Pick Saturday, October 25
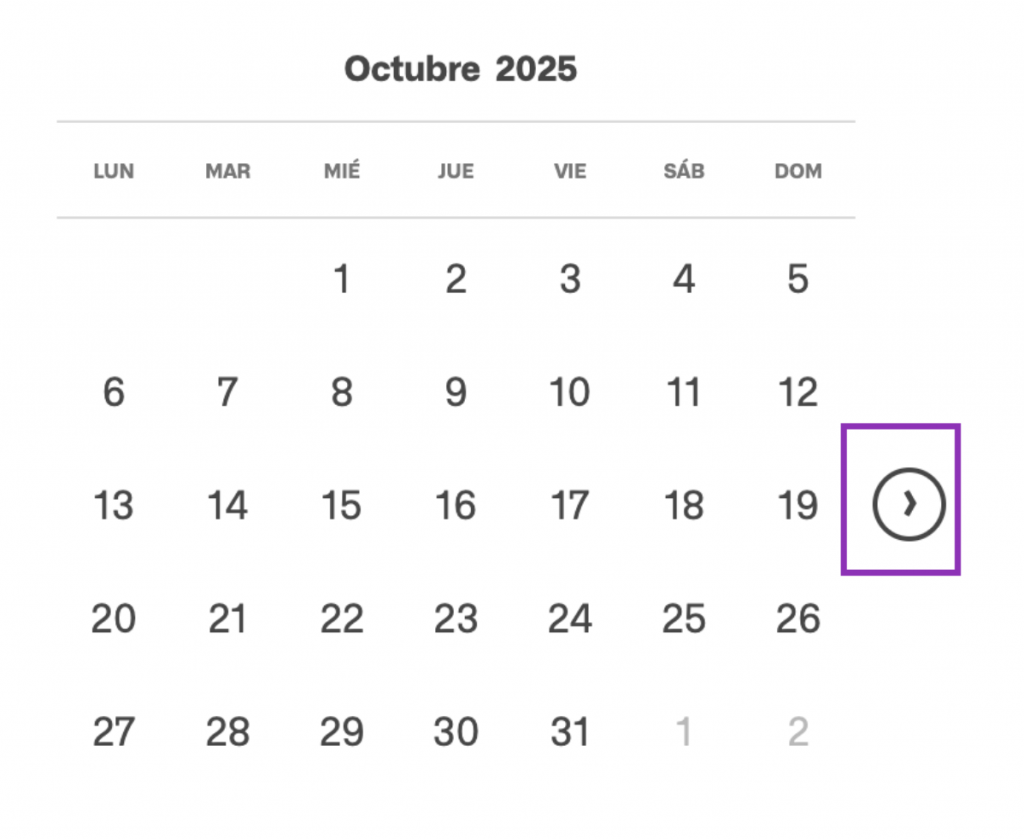This screenshot has width=1024, height=839. 683,620
